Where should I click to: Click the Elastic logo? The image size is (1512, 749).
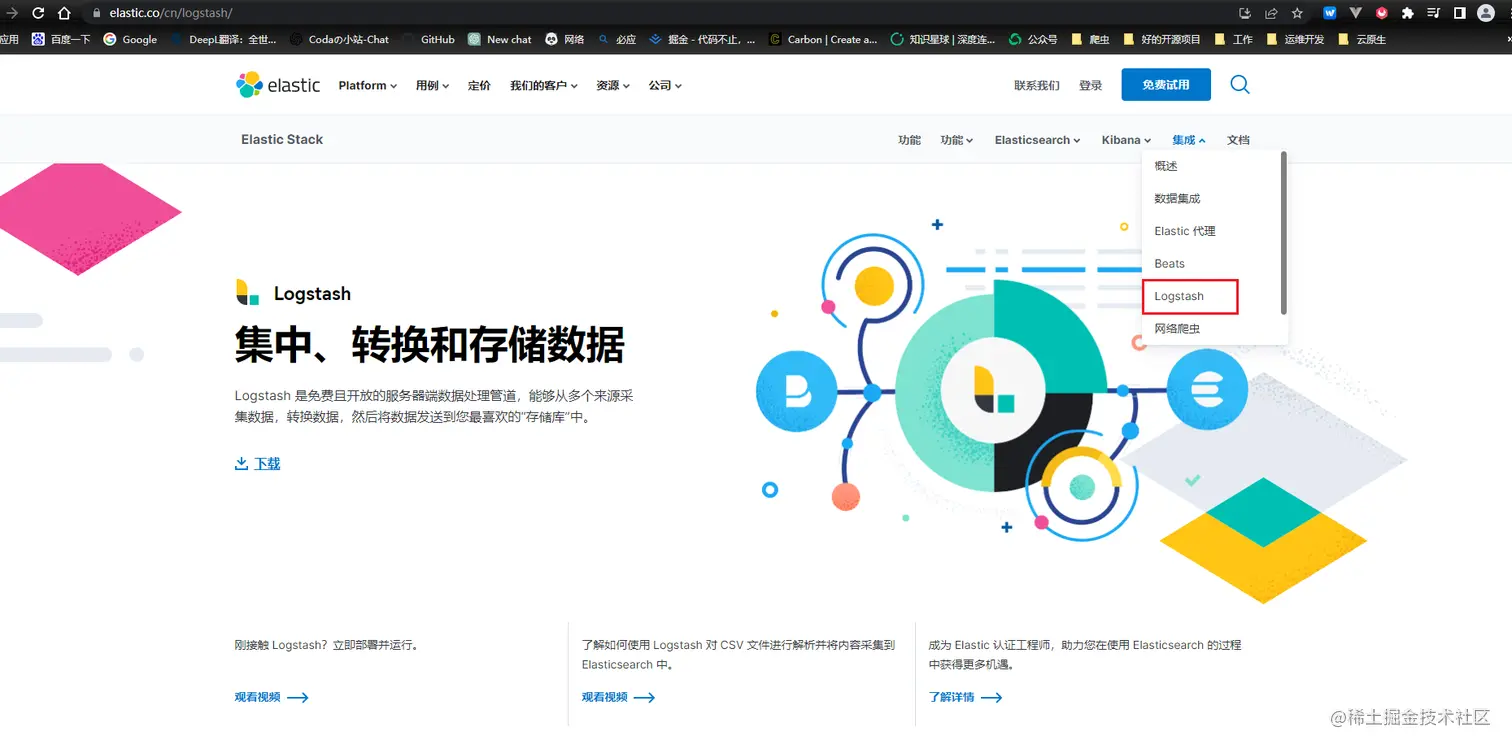point(278,85)
